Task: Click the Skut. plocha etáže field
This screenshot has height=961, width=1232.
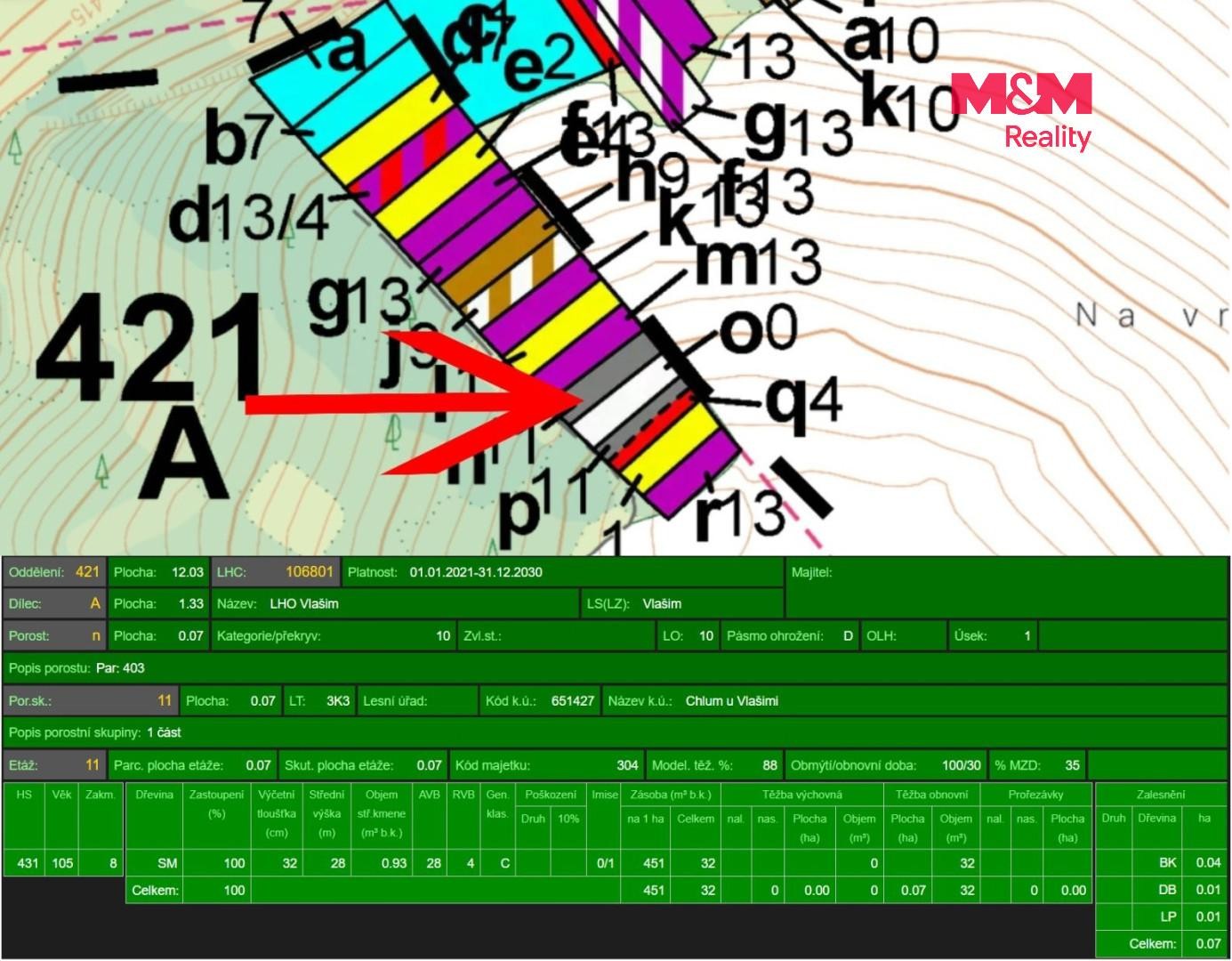Action: pos(363,765)
